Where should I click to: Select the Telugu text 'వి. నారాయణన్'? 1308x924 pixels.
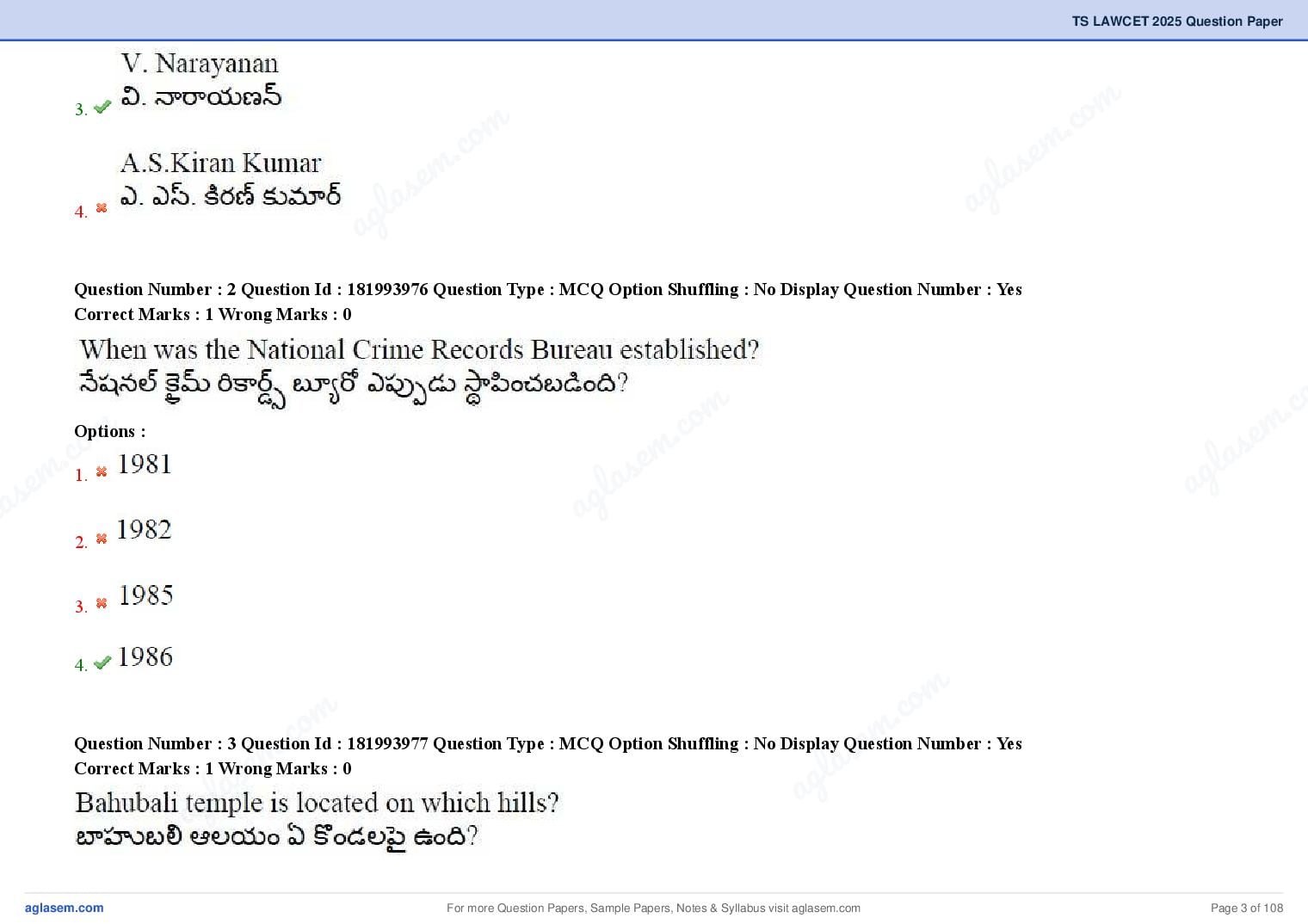point(201,95)
